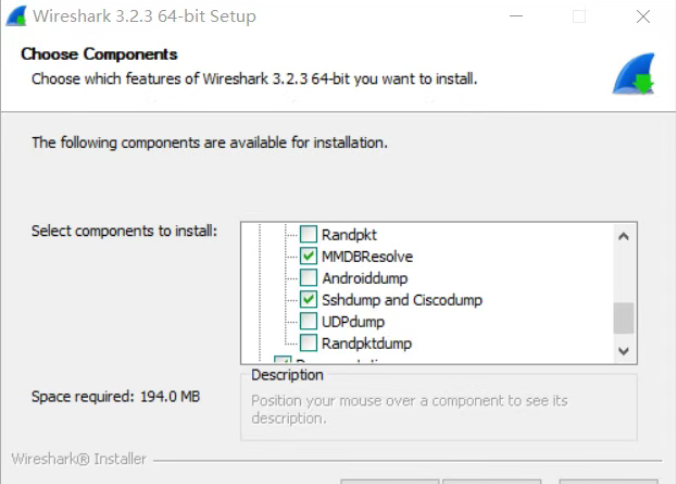This screenshot has height=484, width=676.
Task: Click the components list scroll-up arrow
Action: pyautogui.click(x=623, y=236)
